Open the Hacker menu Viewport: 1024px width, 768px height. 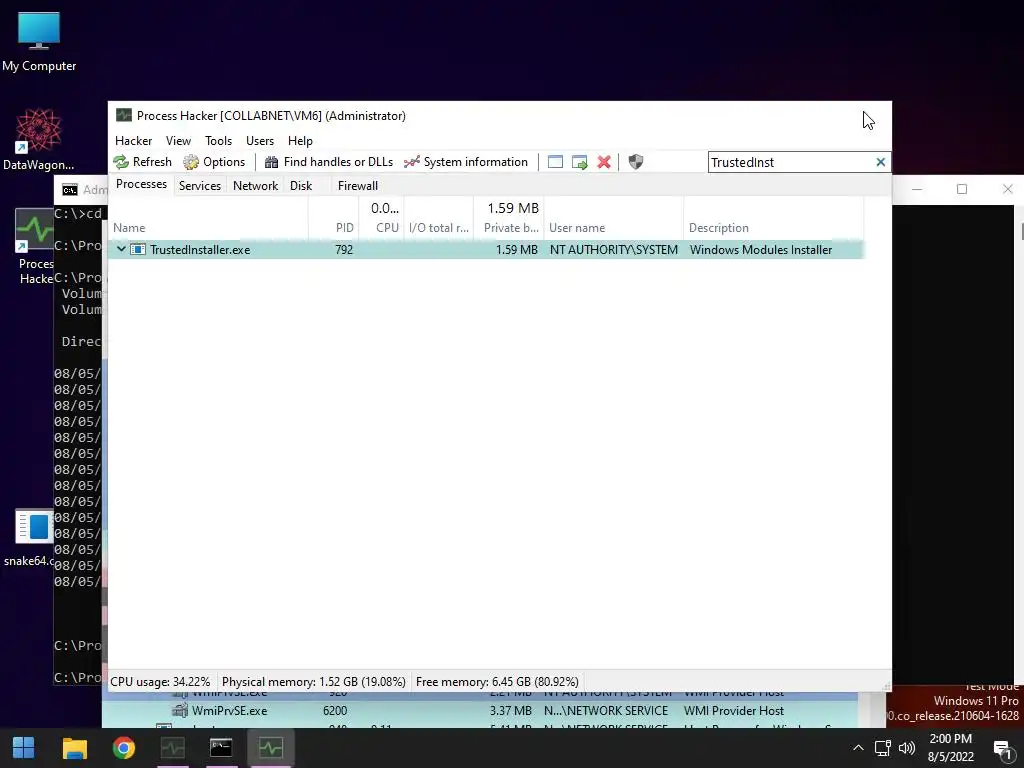click(133, 141)
